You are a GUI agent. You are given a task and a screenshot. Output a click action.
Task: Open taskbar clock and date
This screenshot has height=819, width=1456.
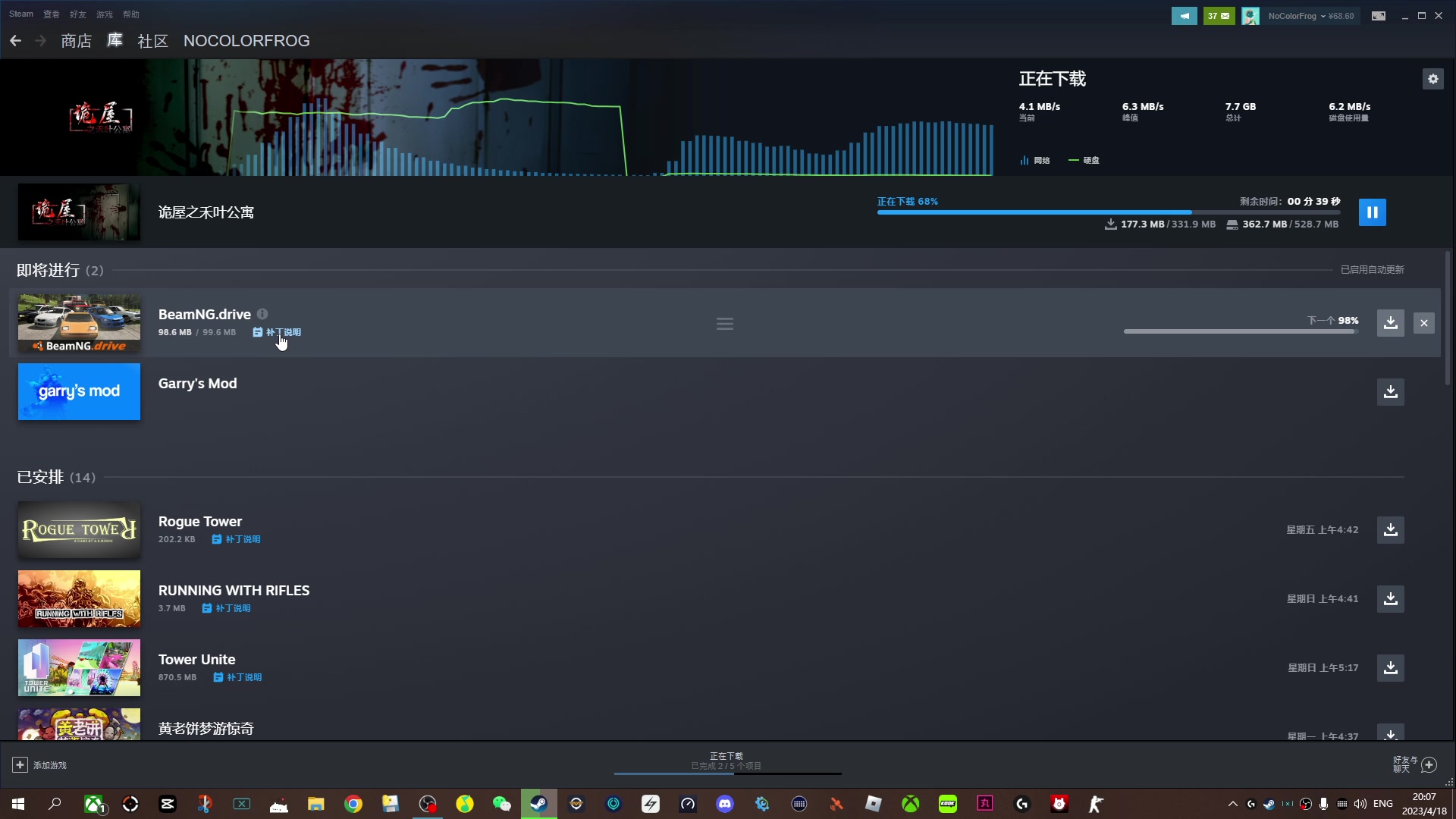click(1424, 804)
